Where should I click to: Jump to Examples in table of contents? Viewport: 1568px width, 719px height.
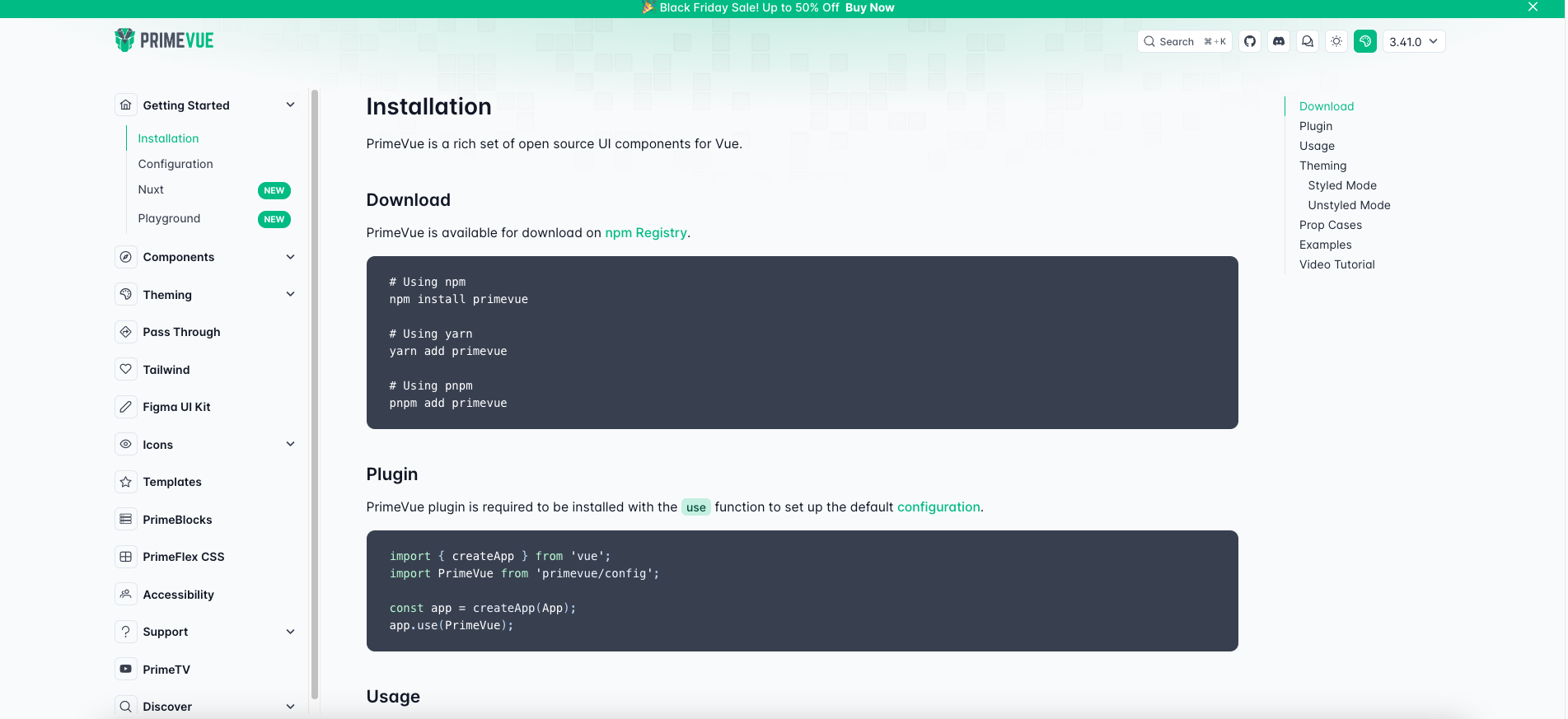point(1325,245)
